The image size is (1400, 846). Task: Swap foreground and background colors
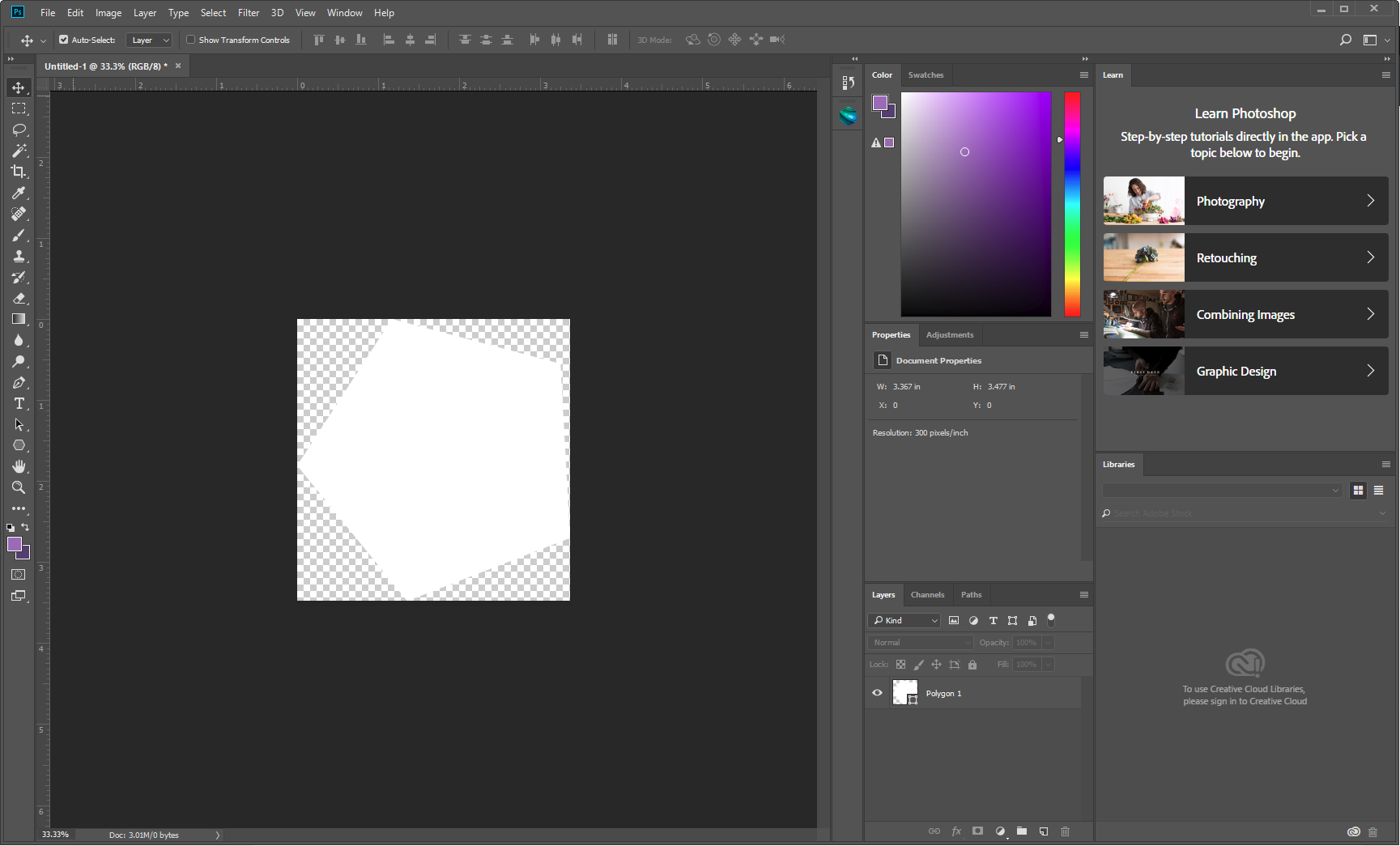pyautogui.click(x=25, y=527)
